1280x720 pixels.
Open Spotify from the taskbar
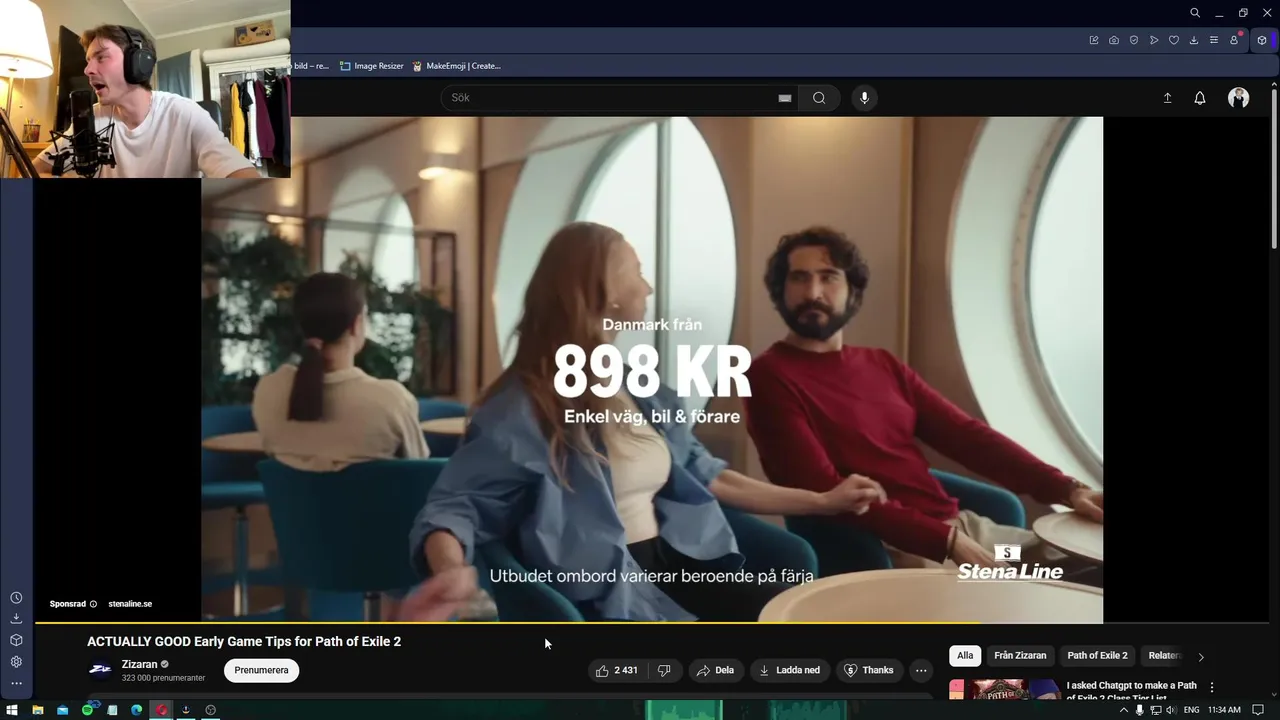point(87,710)
